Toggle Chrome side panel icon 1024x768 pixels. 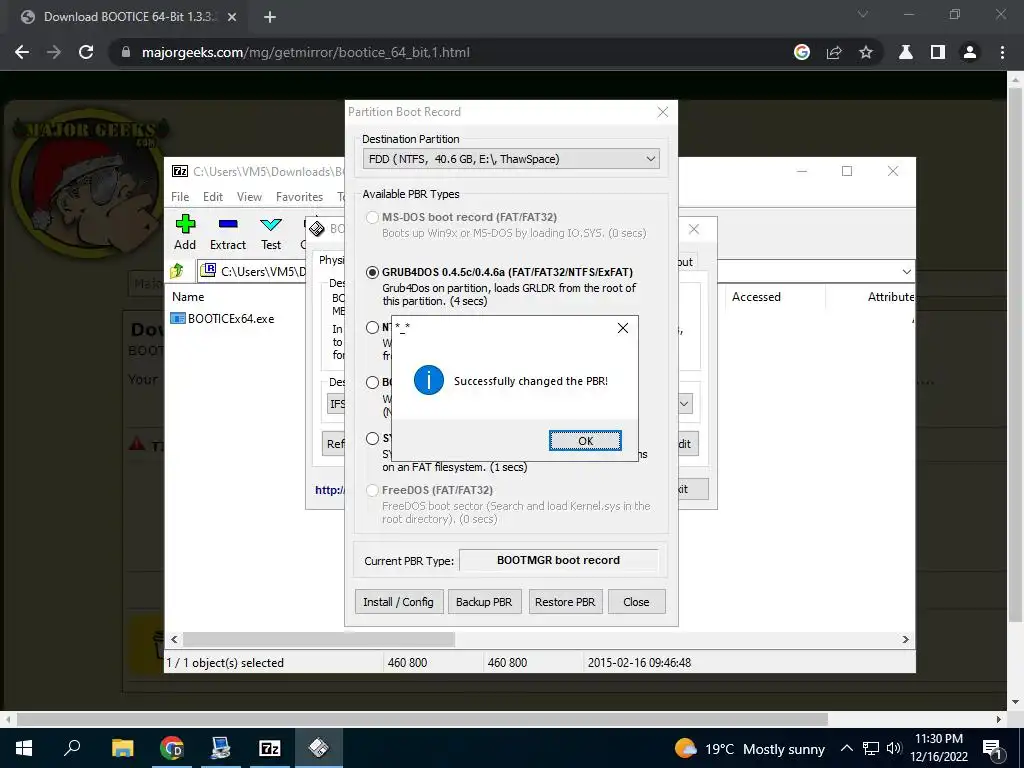click(x=938, y=52)
